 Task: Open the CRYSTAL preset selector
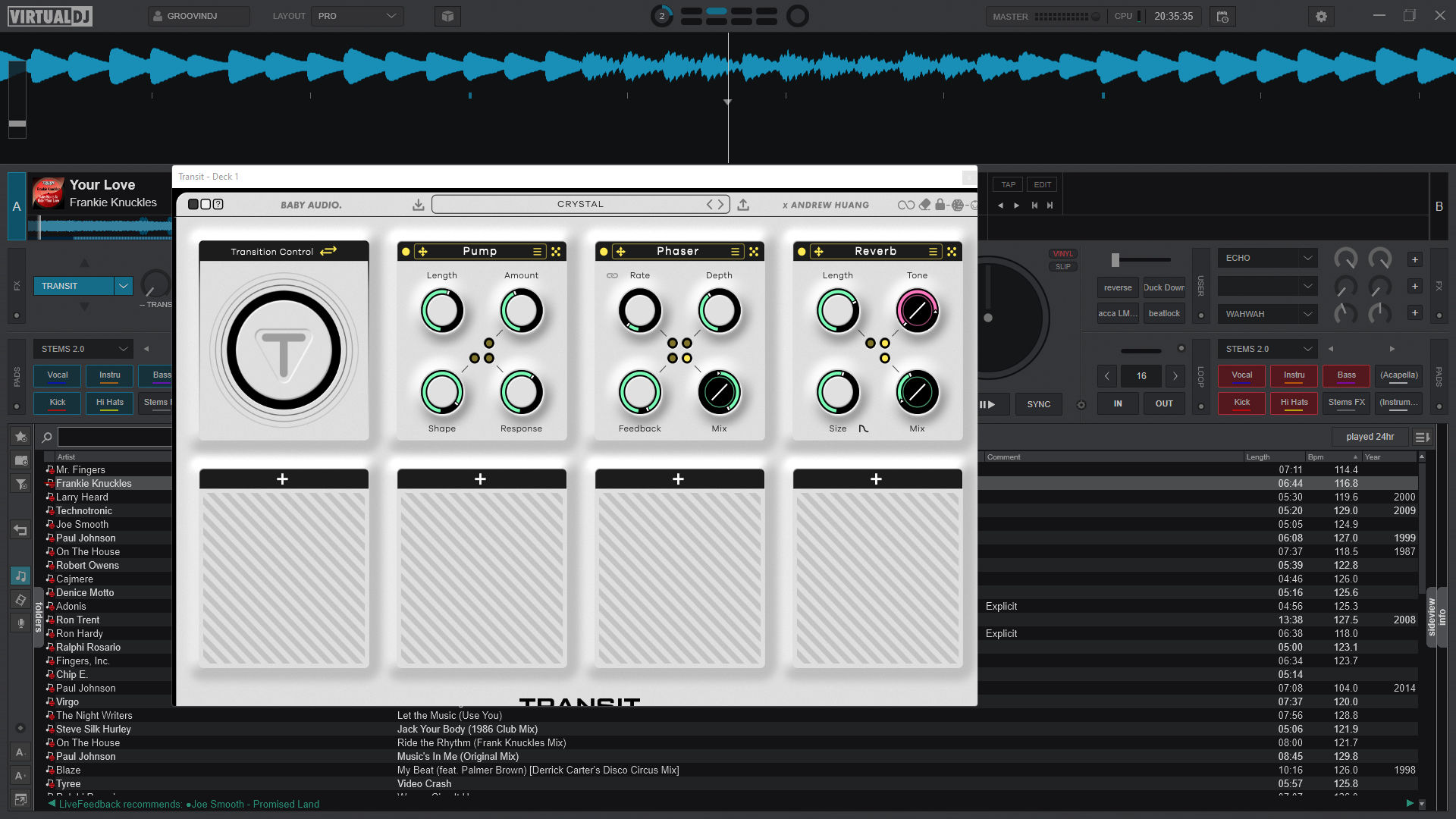580,204
